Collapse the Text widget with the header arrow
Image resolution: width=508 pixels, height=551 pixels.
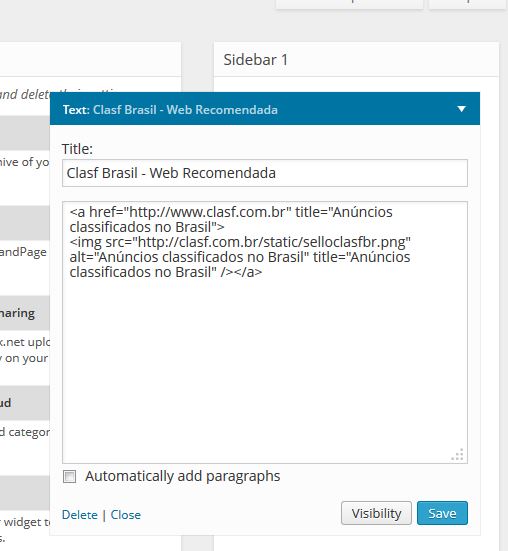click(x=462, y=109)
